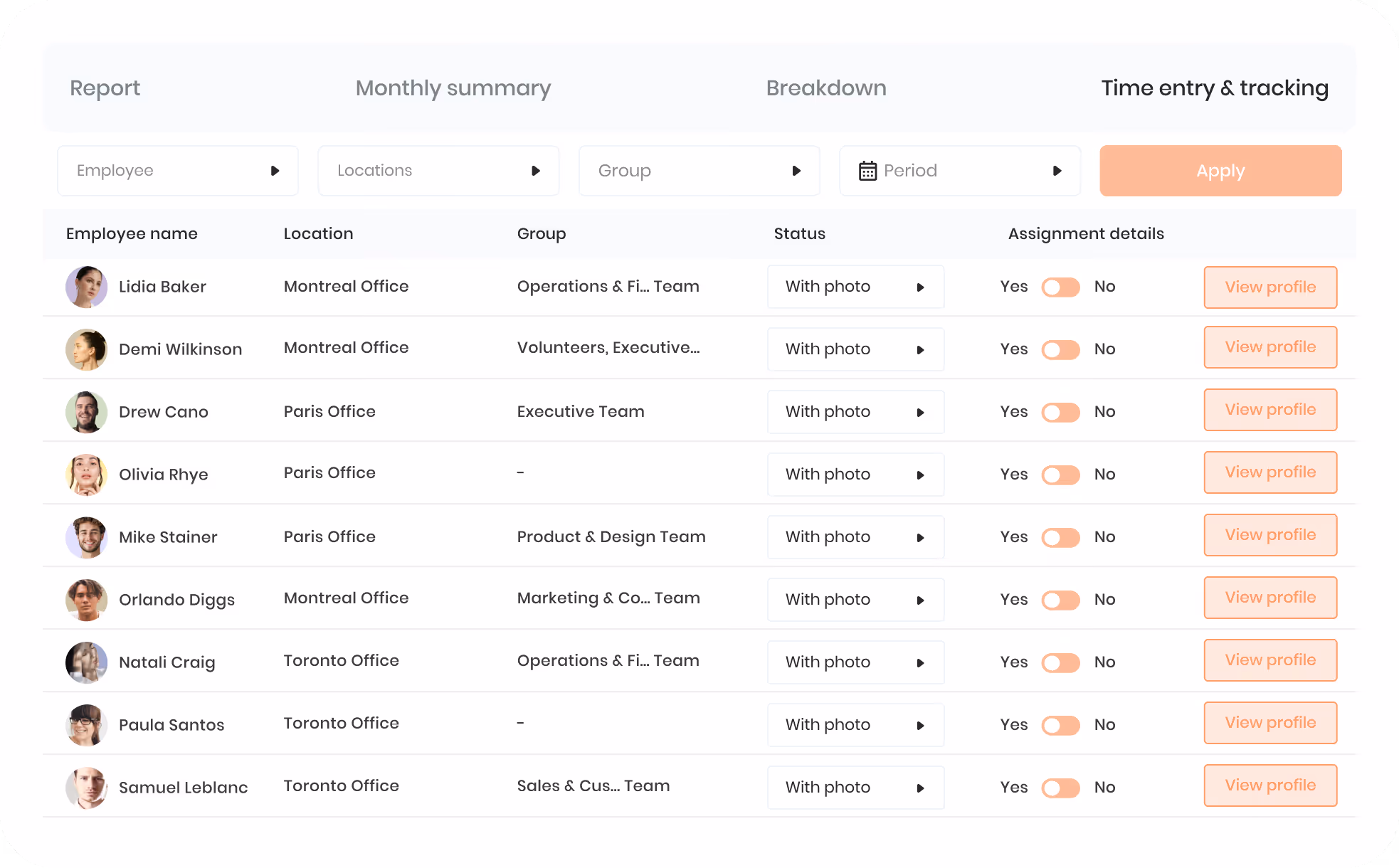Switch to the Monthly summary tab
1399x868 pixels.
[x=453, y=88]
